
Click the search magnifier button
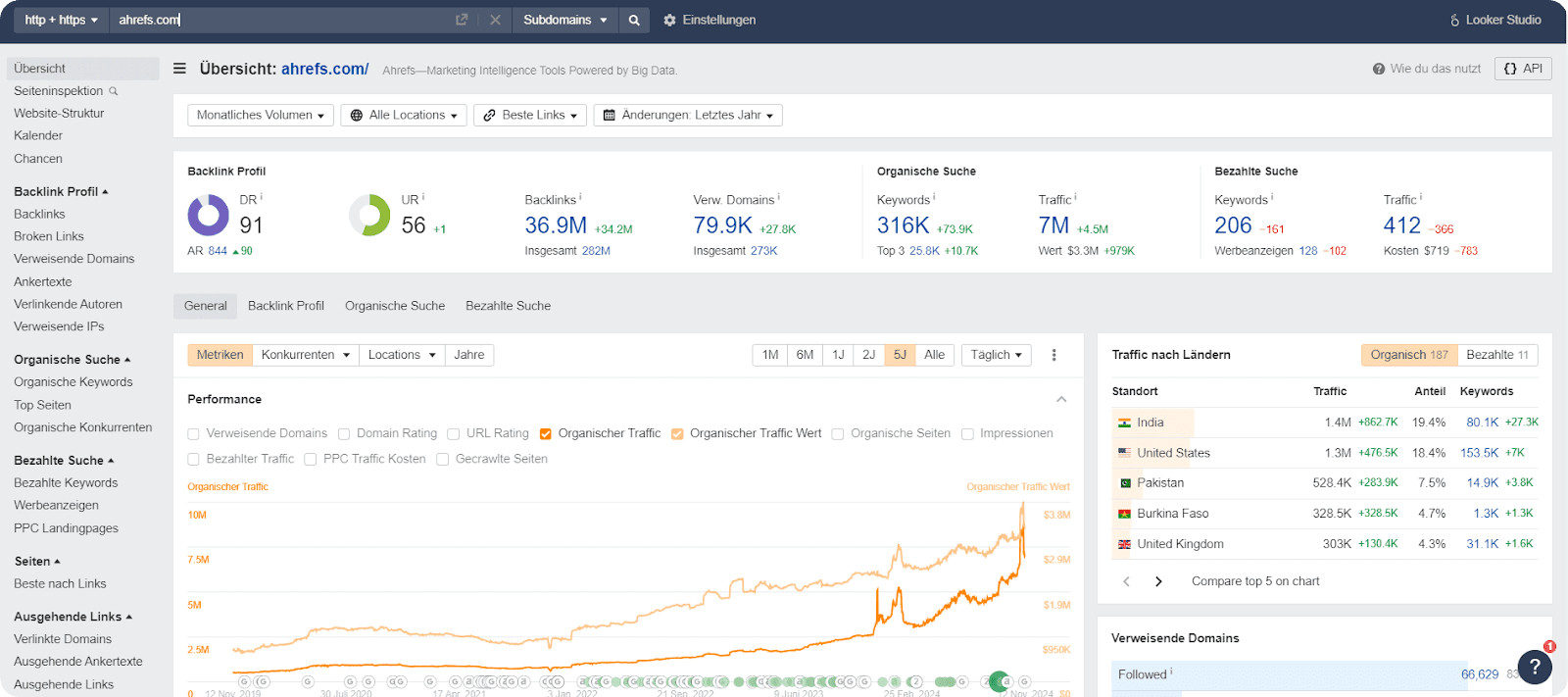tap(634, 20)
